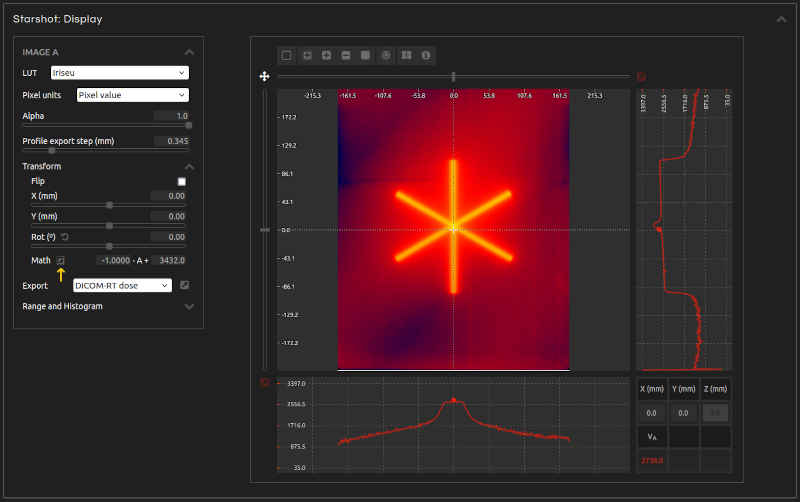Click the red export icon for vertical profile
The image size is (800, 502).
pyautogui.click(x=641, y=77)
